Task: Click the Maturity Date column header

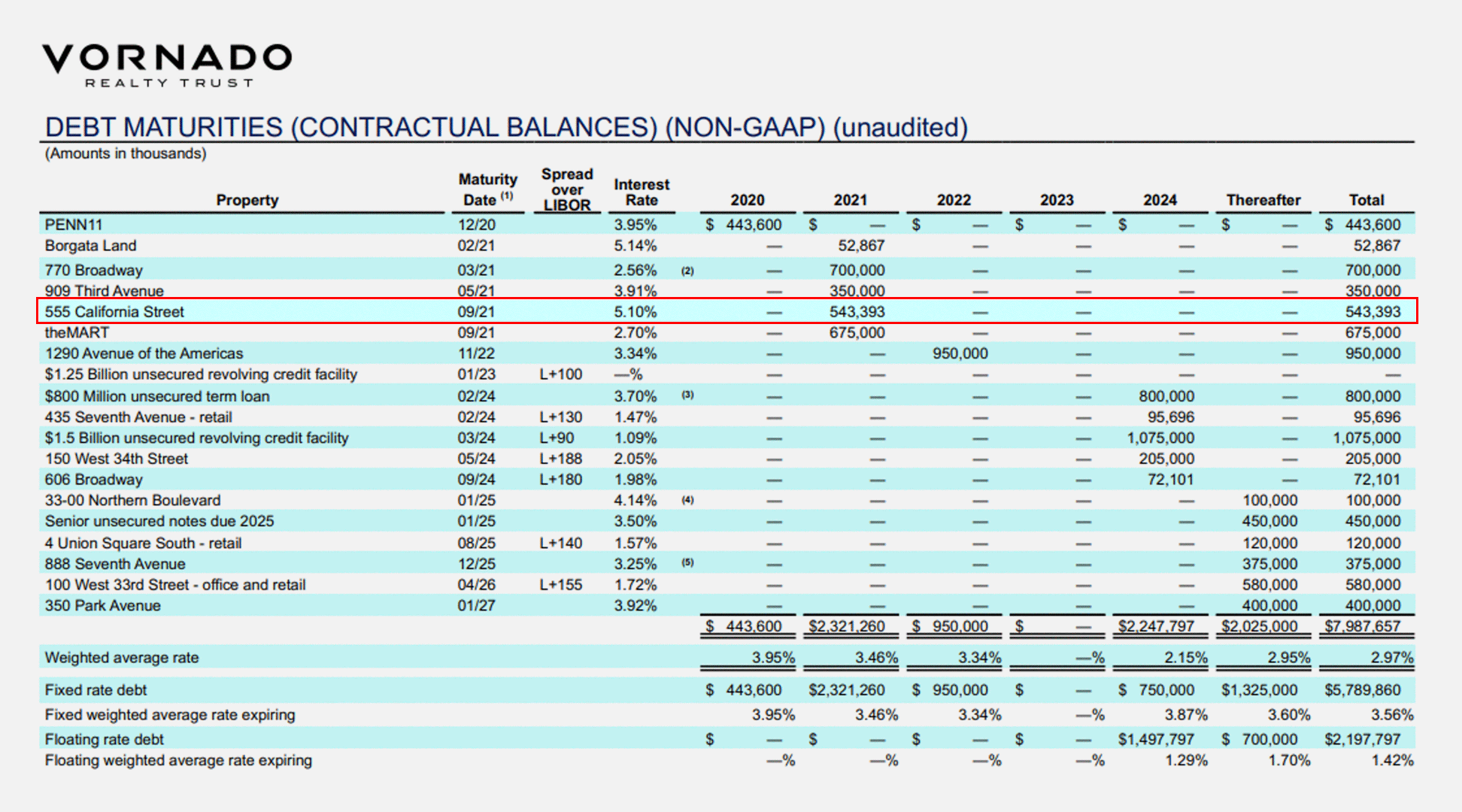Action: 487,189
